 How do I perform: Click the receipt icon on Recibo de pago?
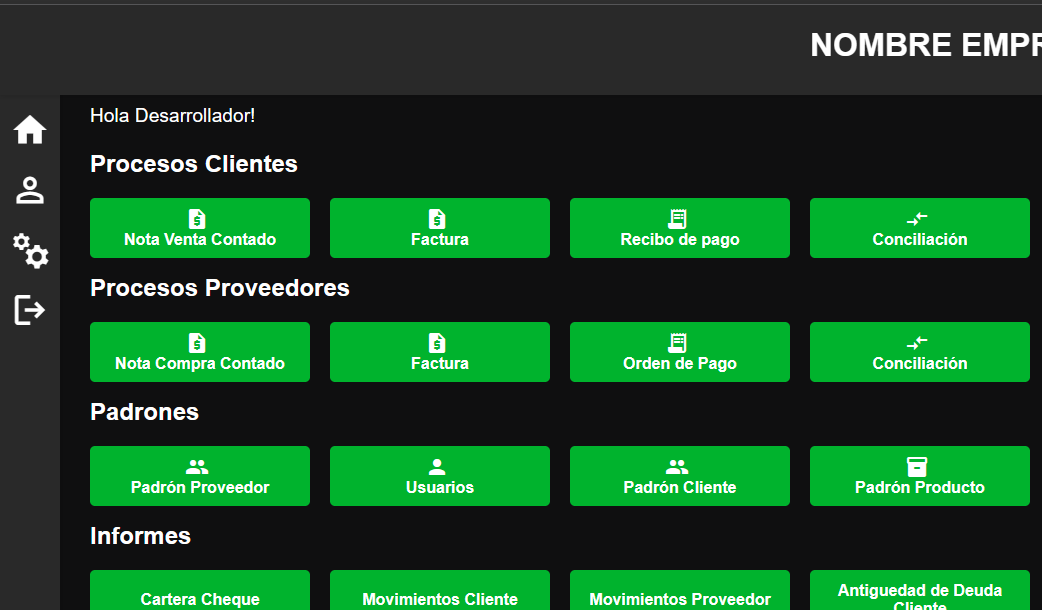tap(679, 216)
